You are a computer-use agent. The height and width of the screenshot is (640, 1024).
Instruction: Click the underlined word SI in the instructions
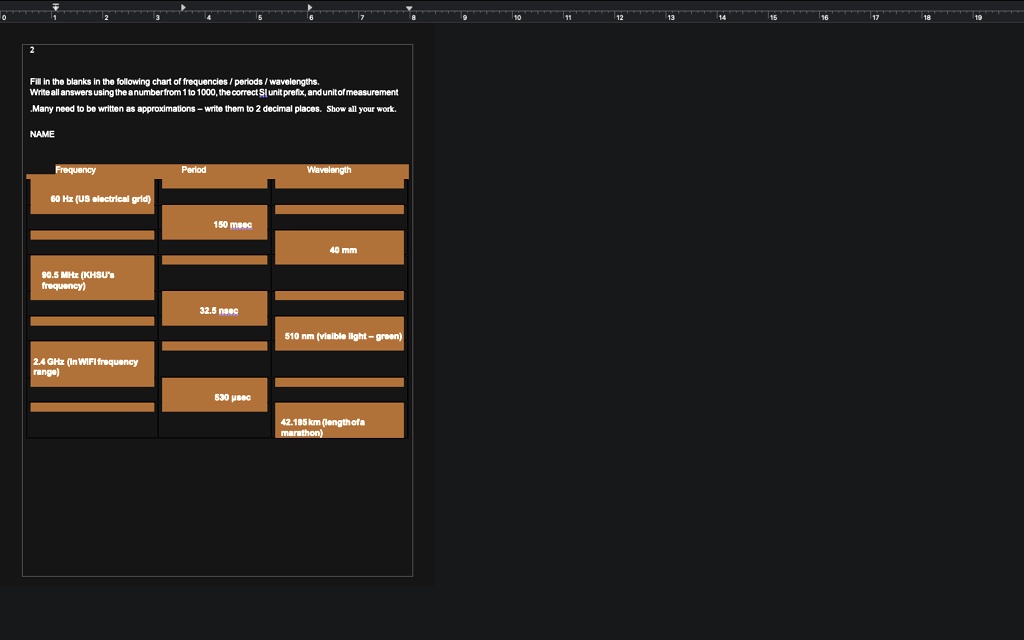[x=263, y=92]
